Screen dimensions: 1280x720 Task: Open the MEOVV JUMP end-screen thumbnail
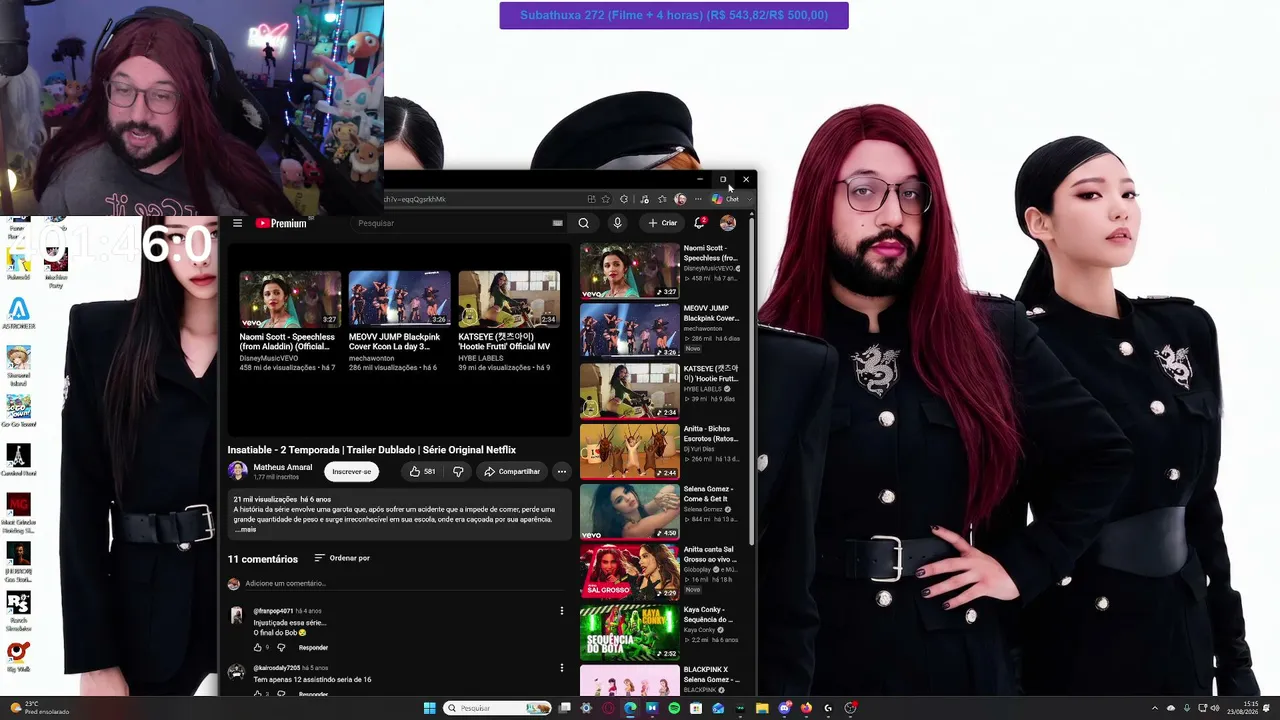click(x=399, y=298)
